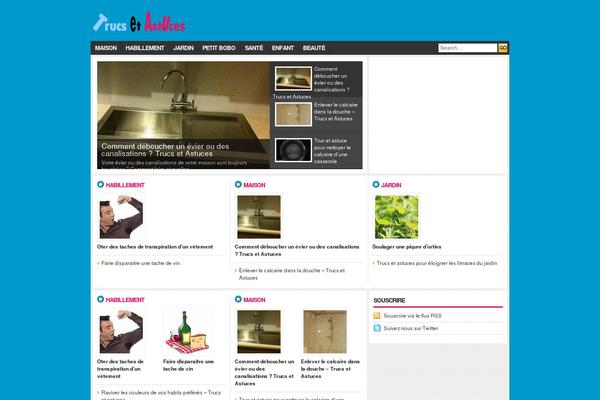Open the PETIT BOBO menu item
This screenshot has height=400, width=600.
point(219,48)
